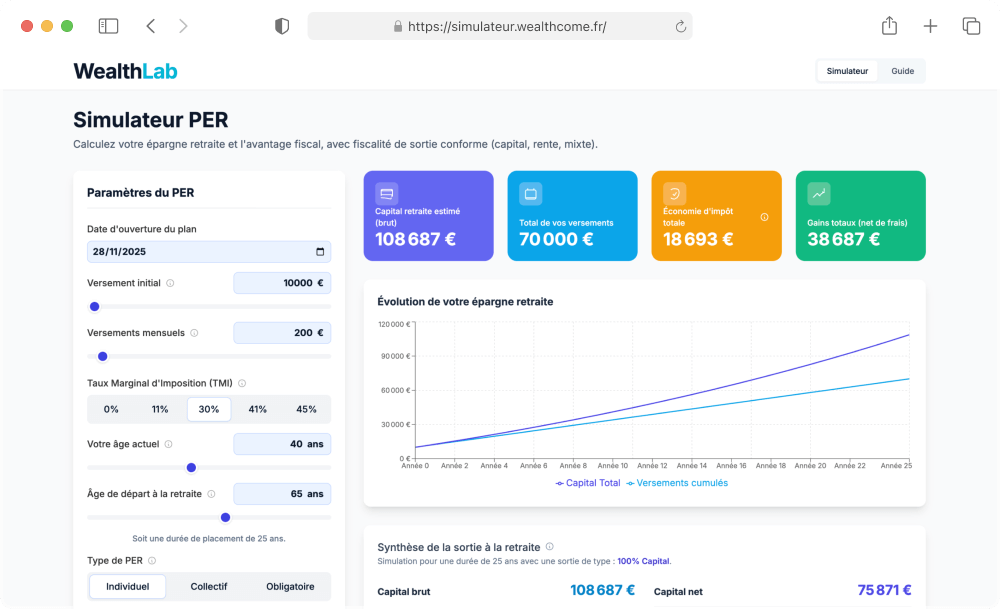1000x609 pixels.
Task: Click the growth chart icon on the green card
Action: tap(819, 193)
